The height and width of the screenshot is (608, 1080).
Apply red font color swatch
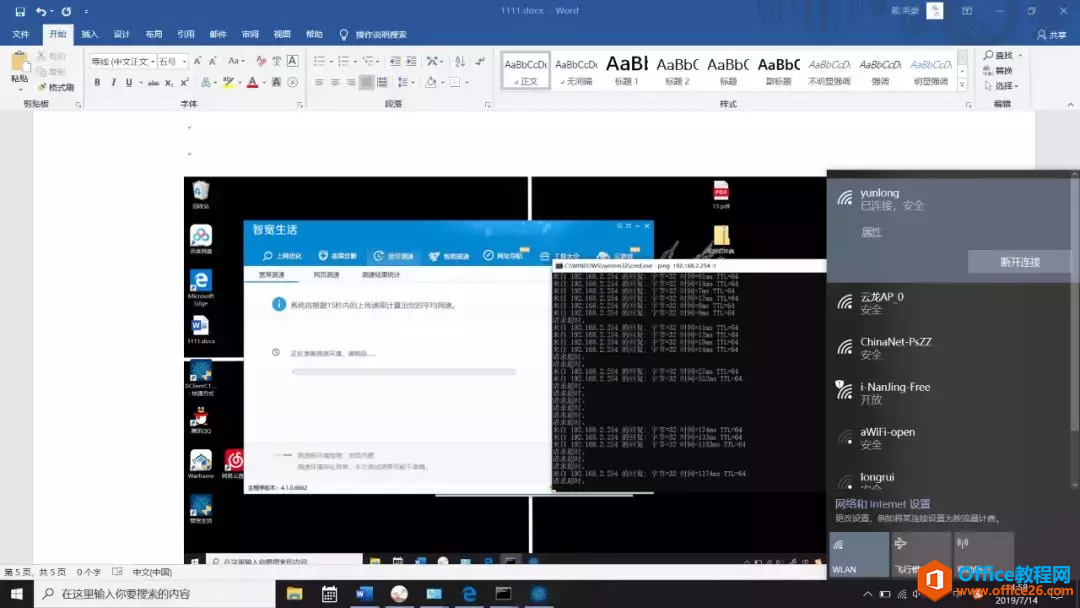(253, 83)
